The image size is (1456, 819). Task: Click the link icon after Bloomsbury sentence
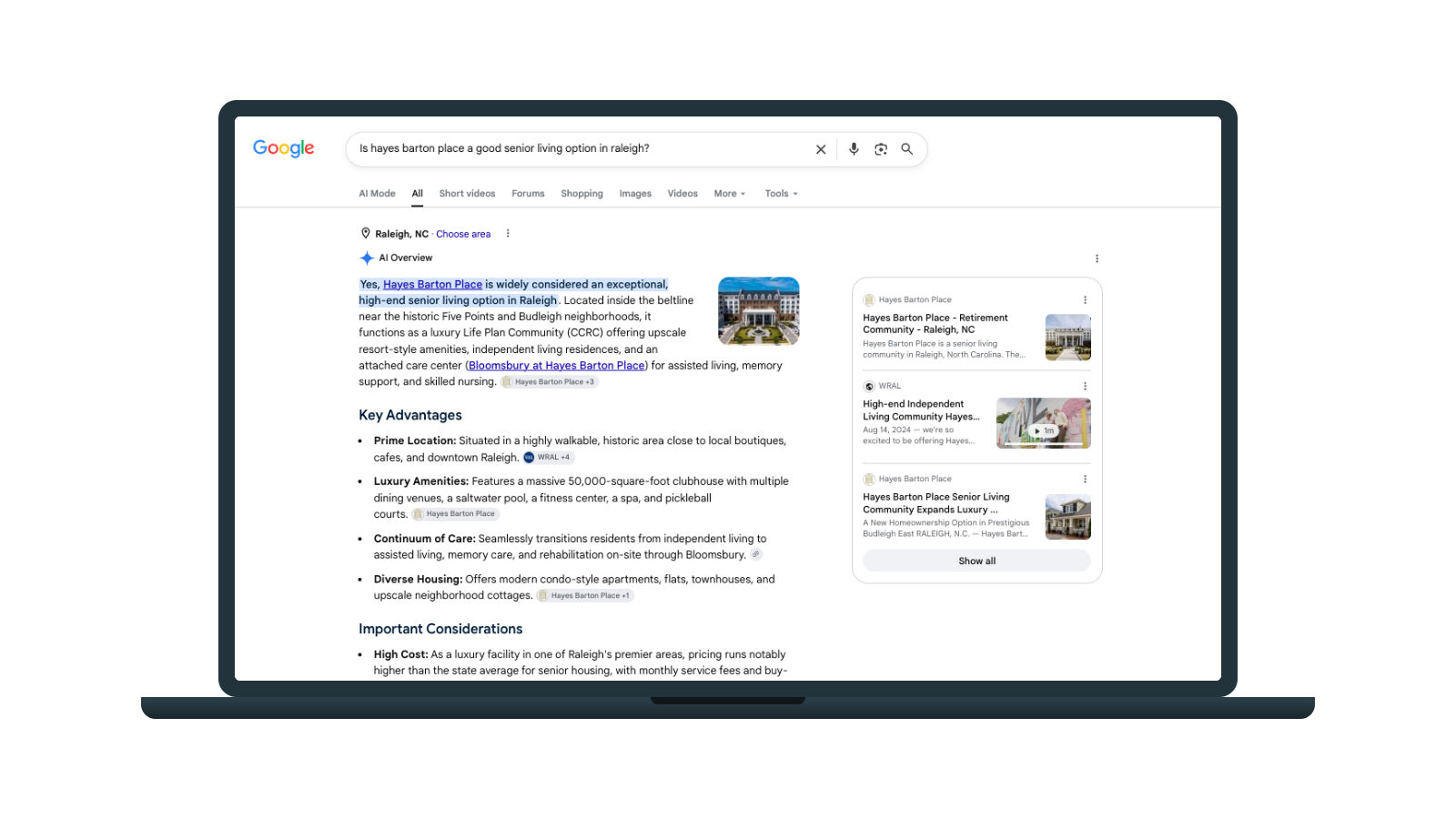point(756,554)
